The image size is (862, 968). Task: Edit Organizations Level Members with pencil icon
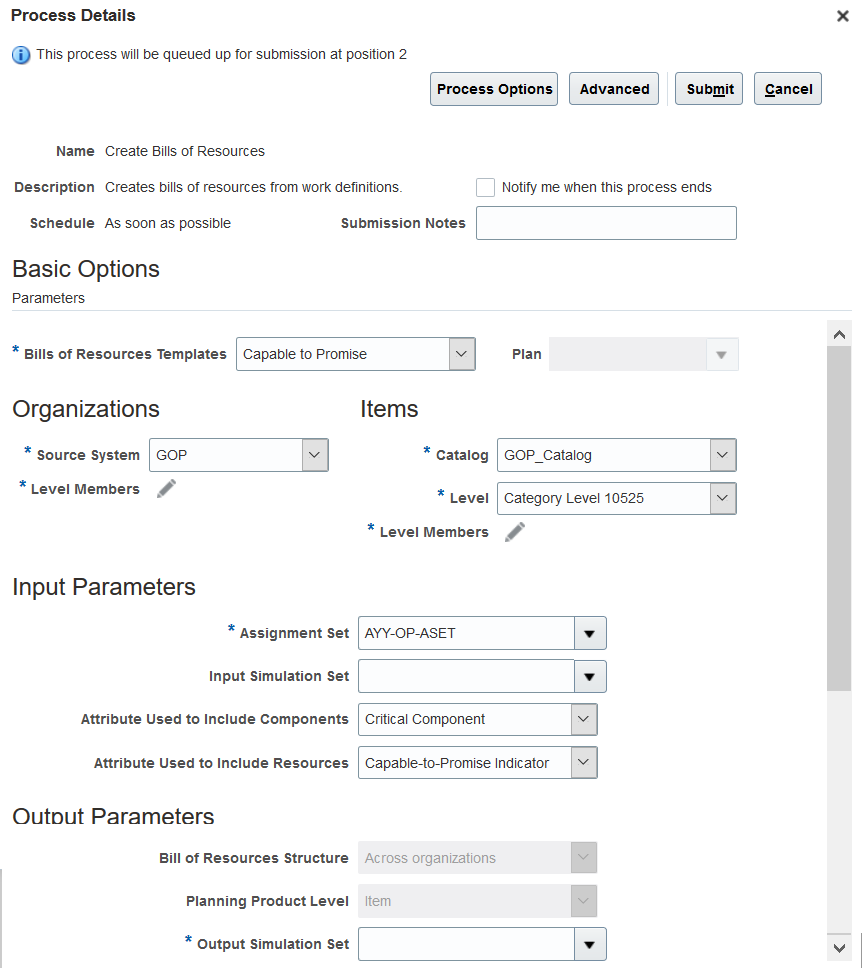point(166,488)
